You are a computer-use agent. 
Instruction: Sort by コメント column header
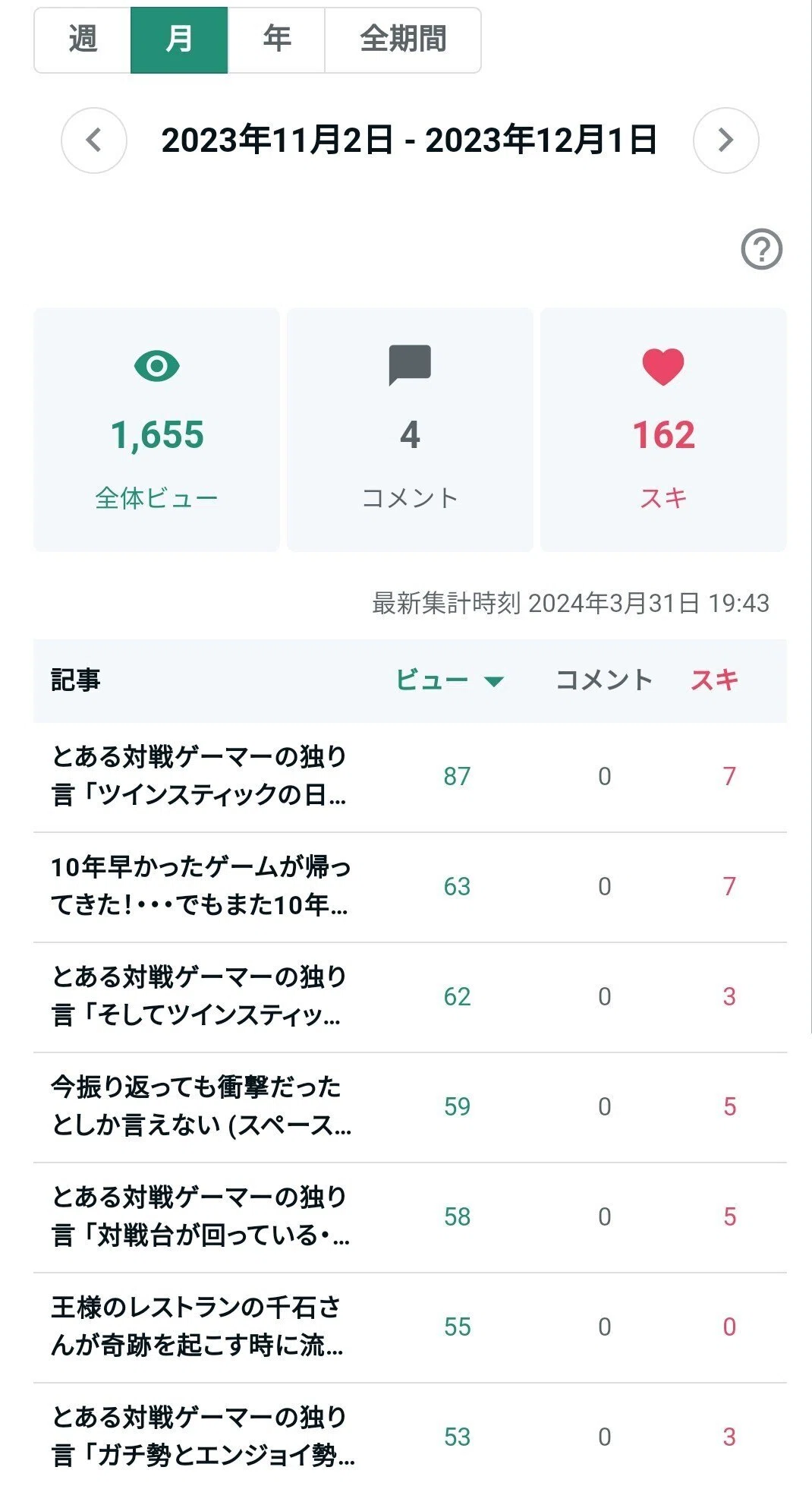(604, 680)
